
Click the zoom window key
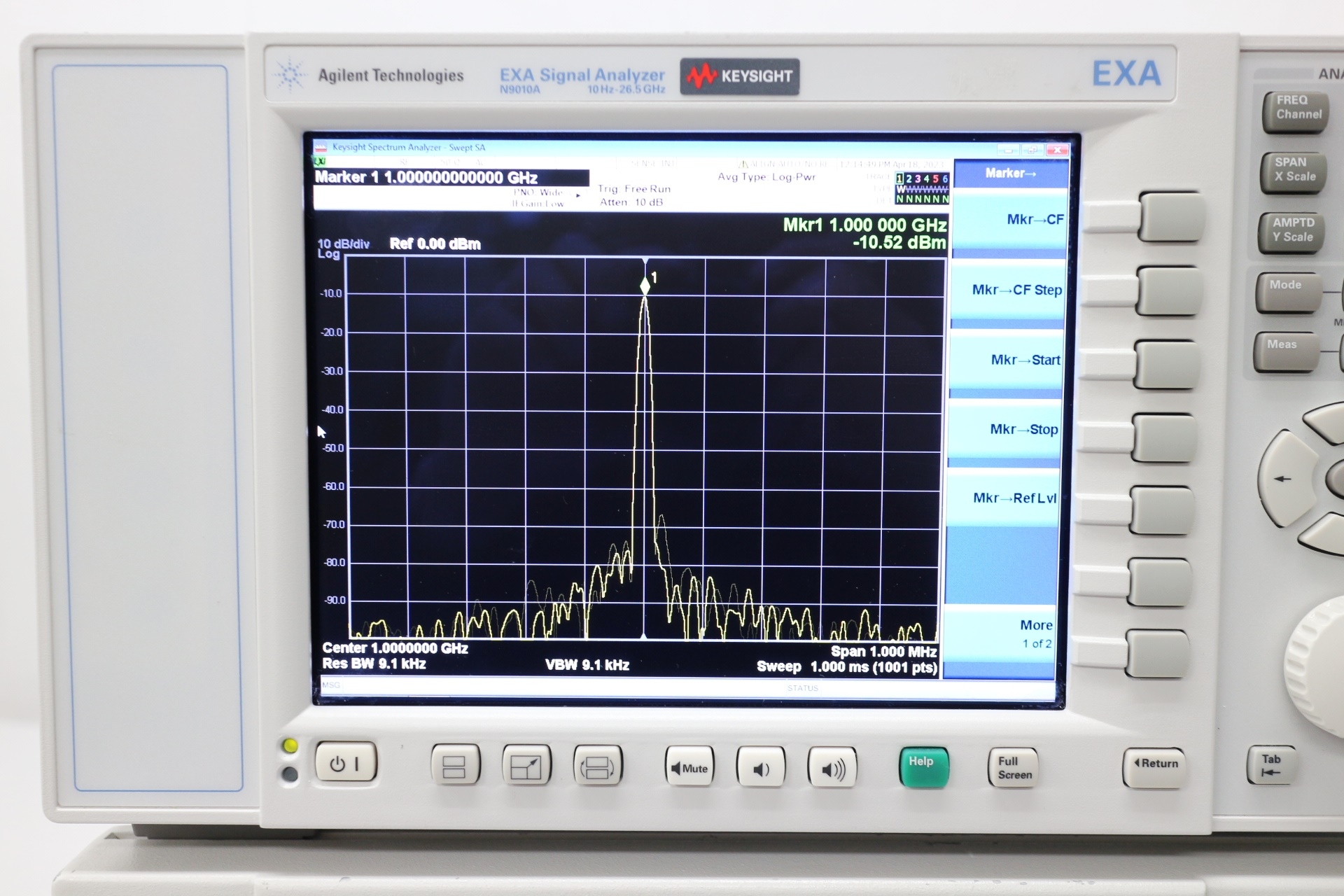pos(526,765)
